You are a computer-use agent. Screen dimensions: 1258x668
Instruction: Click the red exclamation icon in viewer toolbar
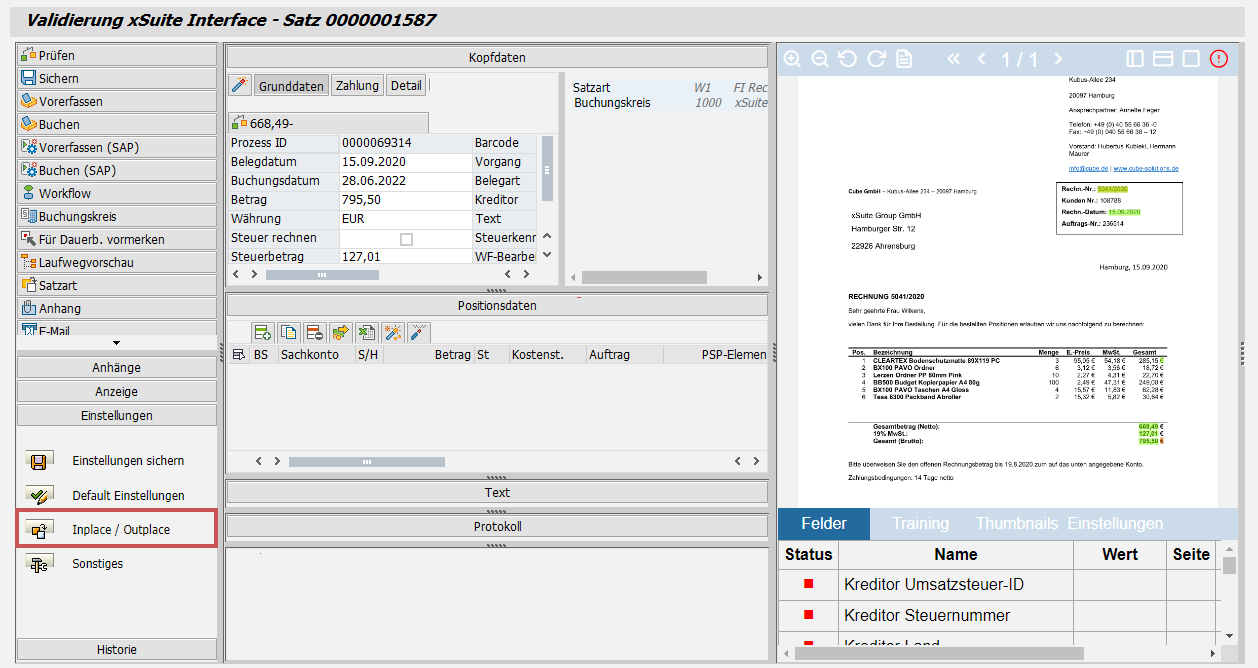pyautogui.click(x=1218, y=58)
